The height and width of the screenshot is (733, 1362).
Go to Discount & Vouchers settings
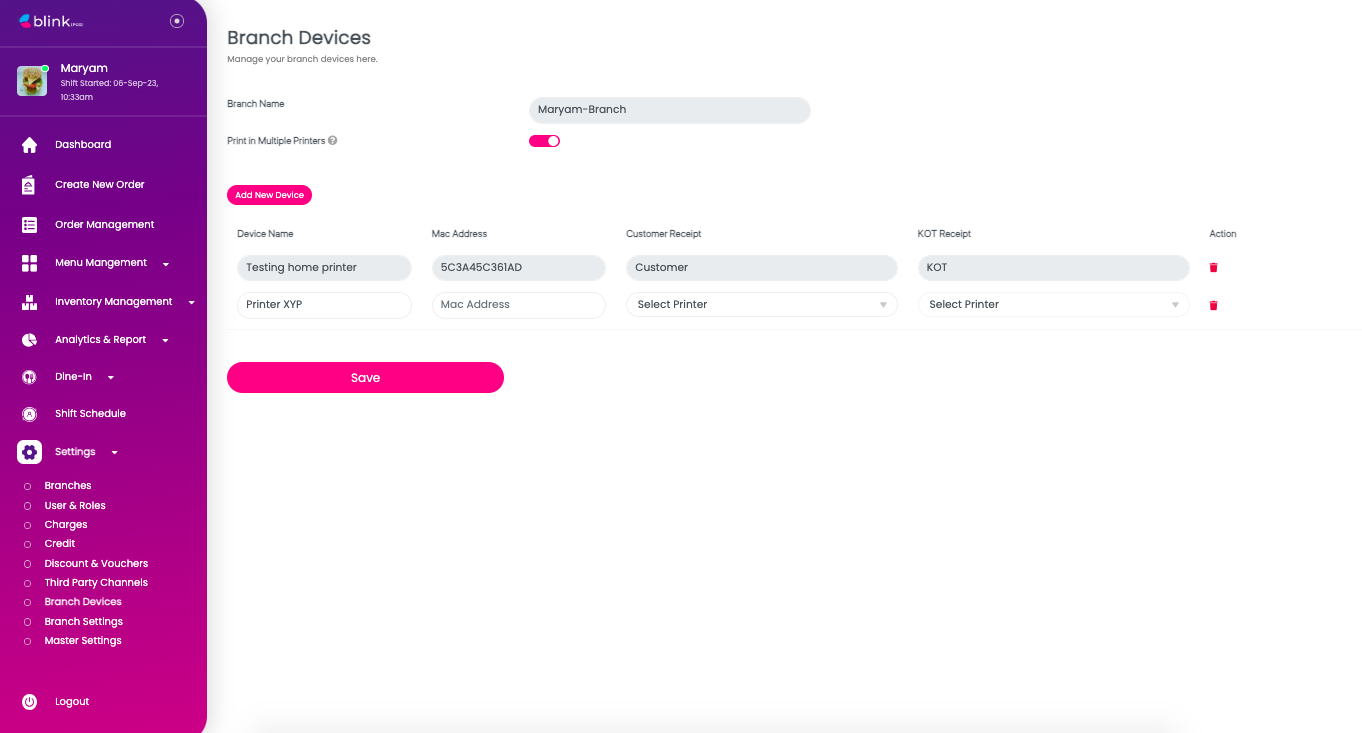pos(96,564)
